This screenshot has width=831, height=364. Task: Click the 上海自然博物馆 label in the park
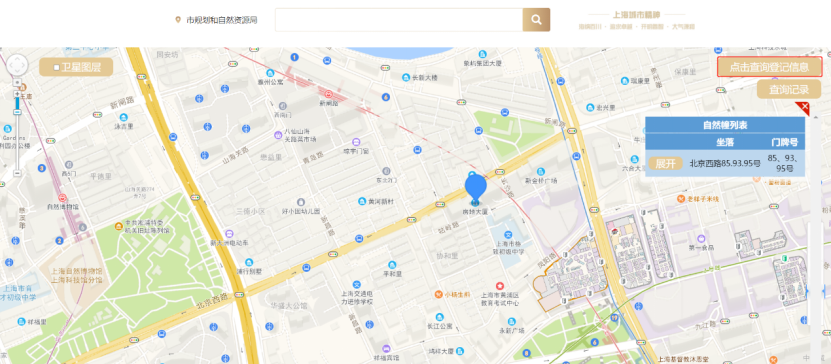click(x=76, y=271)
